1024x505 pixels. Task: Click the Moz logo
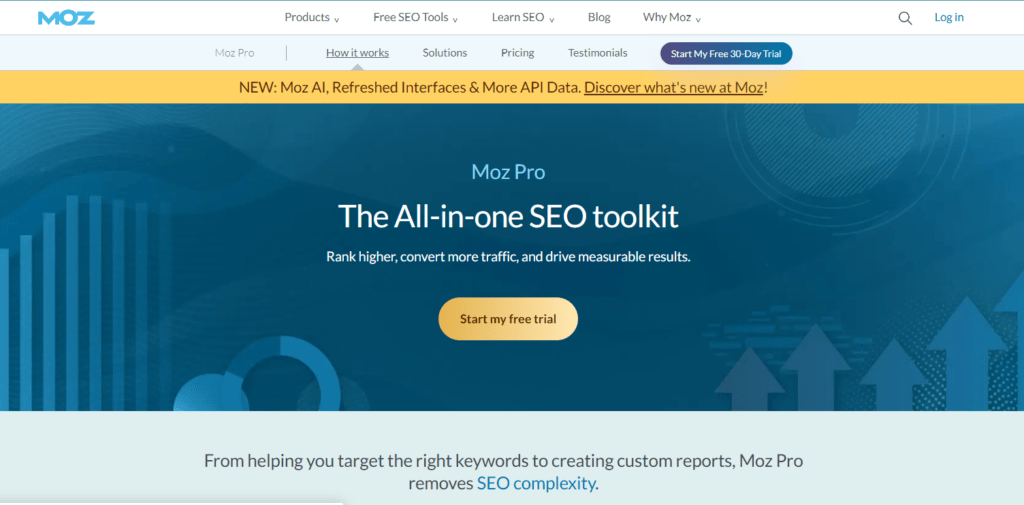point(66,17)
